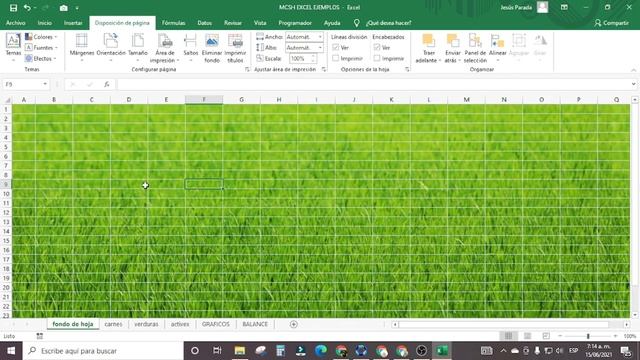Expand Opciones de la hoja dialog launcher
The image size is (640, 360).
point(407,70)
